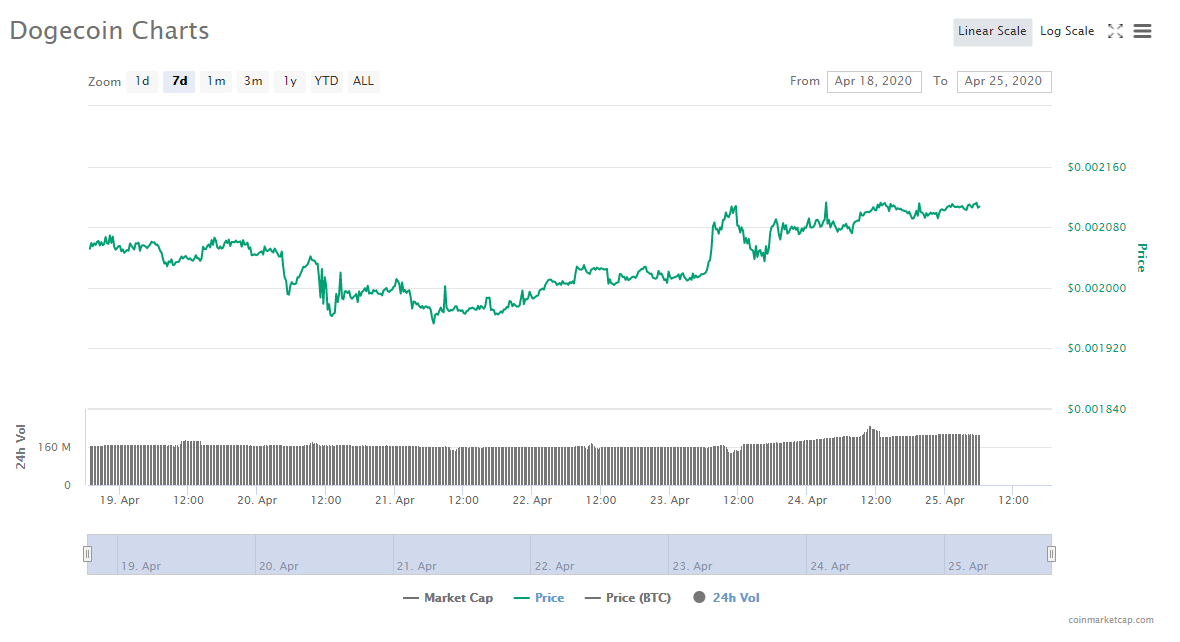The height and width of the screenshot is (642, 1180).
Task: Click 23. Apr in the navigator strip
Action: click(692, 566)
